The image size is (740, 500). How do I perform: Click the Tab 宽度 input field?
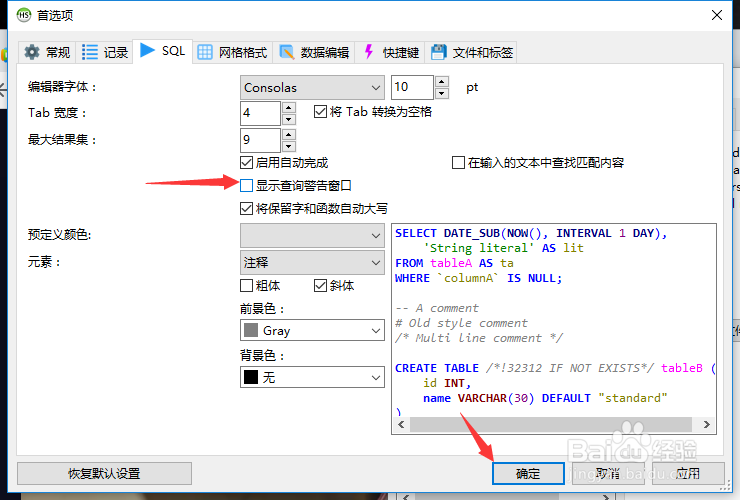click(261, 113)
